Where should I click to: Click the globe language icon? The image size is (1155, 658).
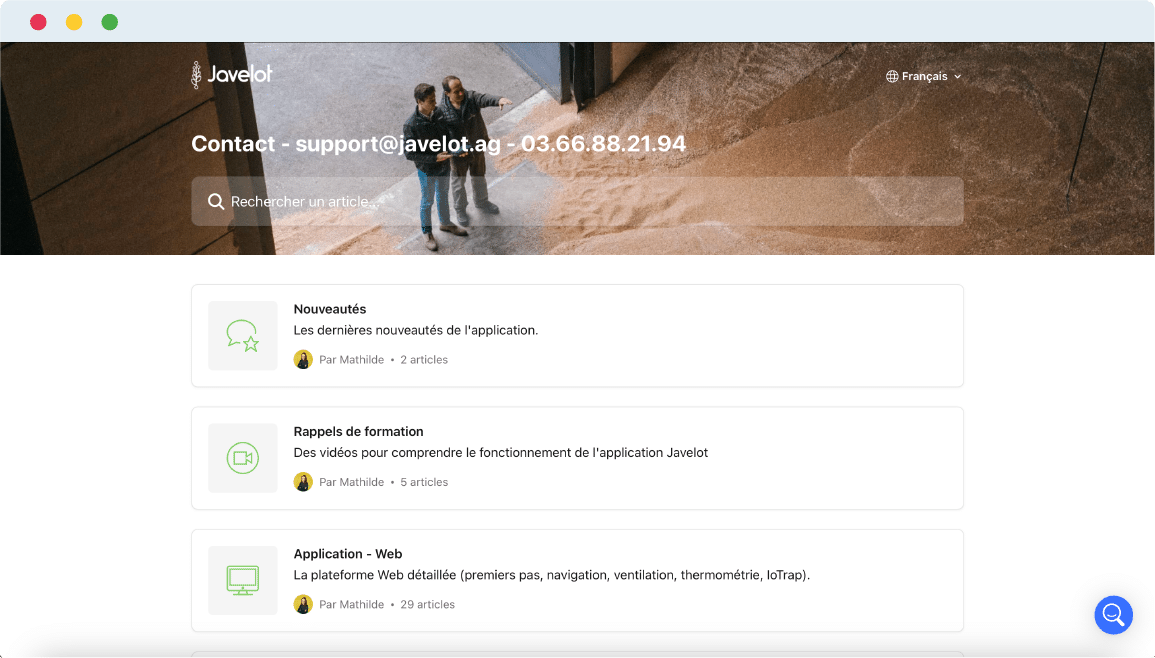[892, 76]
